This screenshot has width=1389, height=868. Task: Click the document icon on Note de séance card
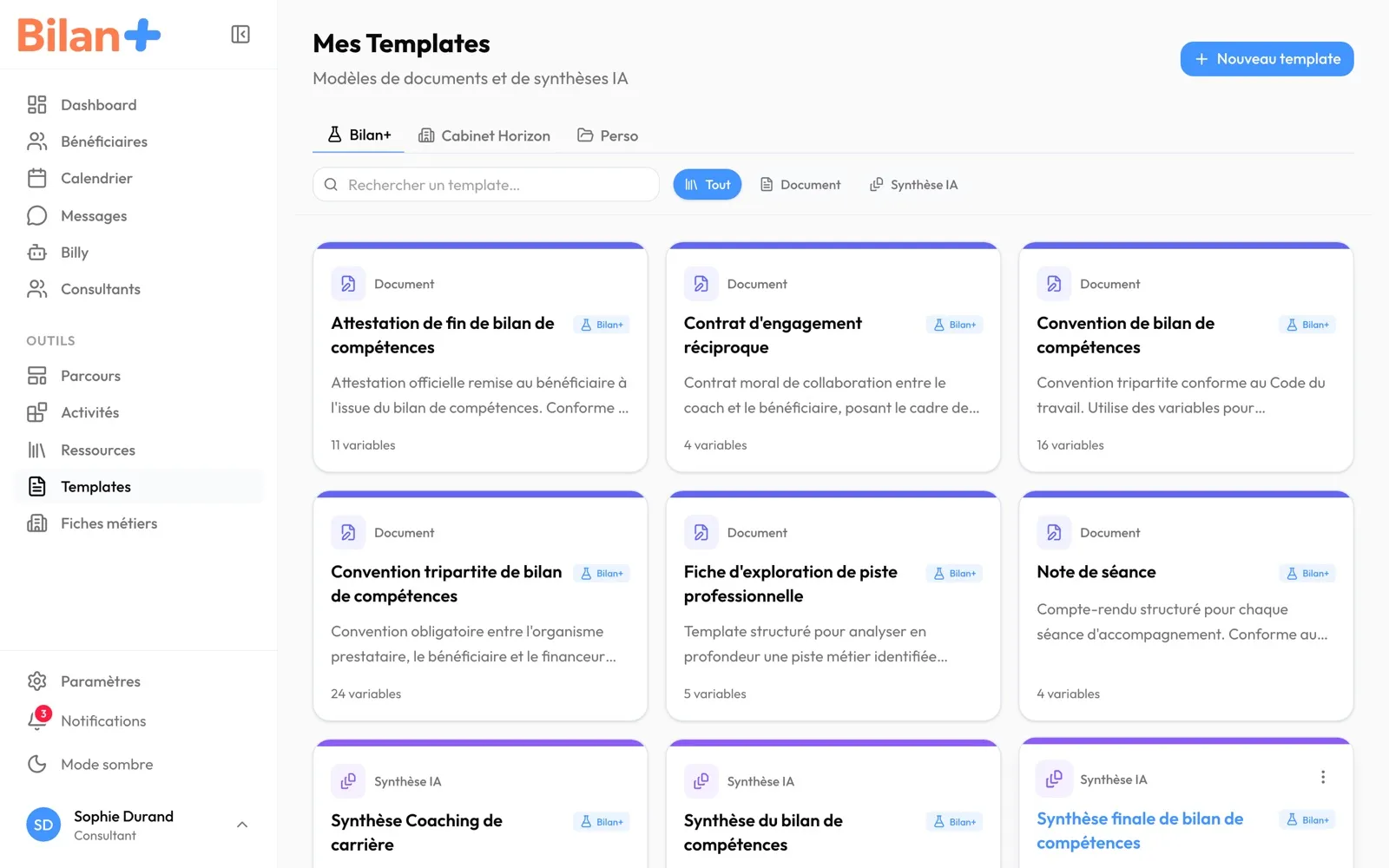[1054, 532]
